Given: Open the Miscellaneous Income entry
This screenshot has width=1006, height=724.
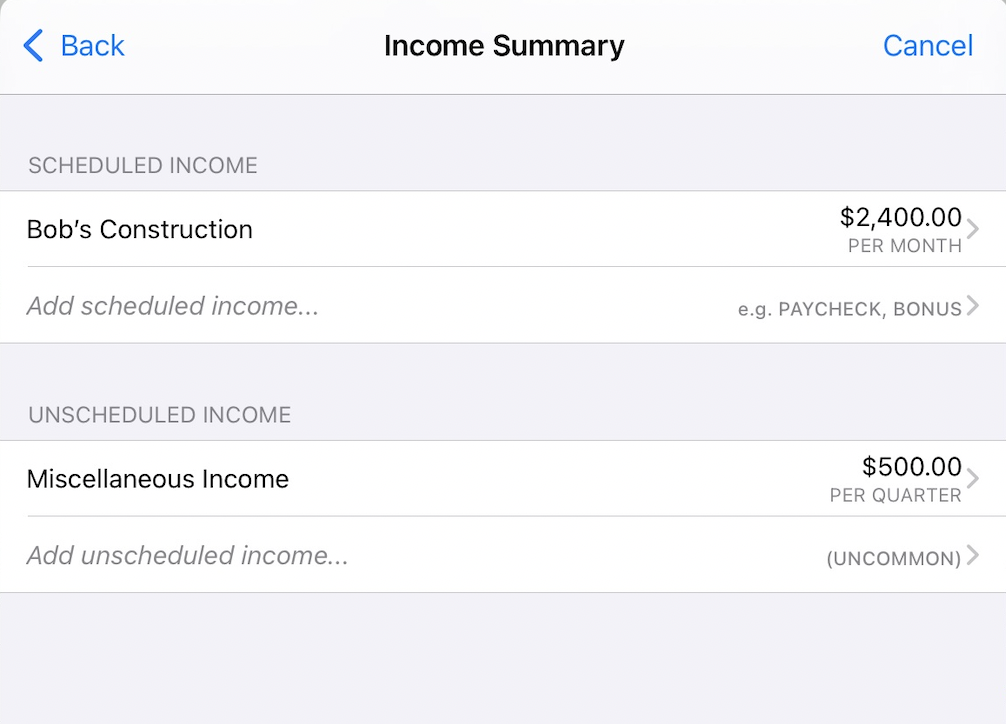Looking at the screenshot, I should [158, 479].
